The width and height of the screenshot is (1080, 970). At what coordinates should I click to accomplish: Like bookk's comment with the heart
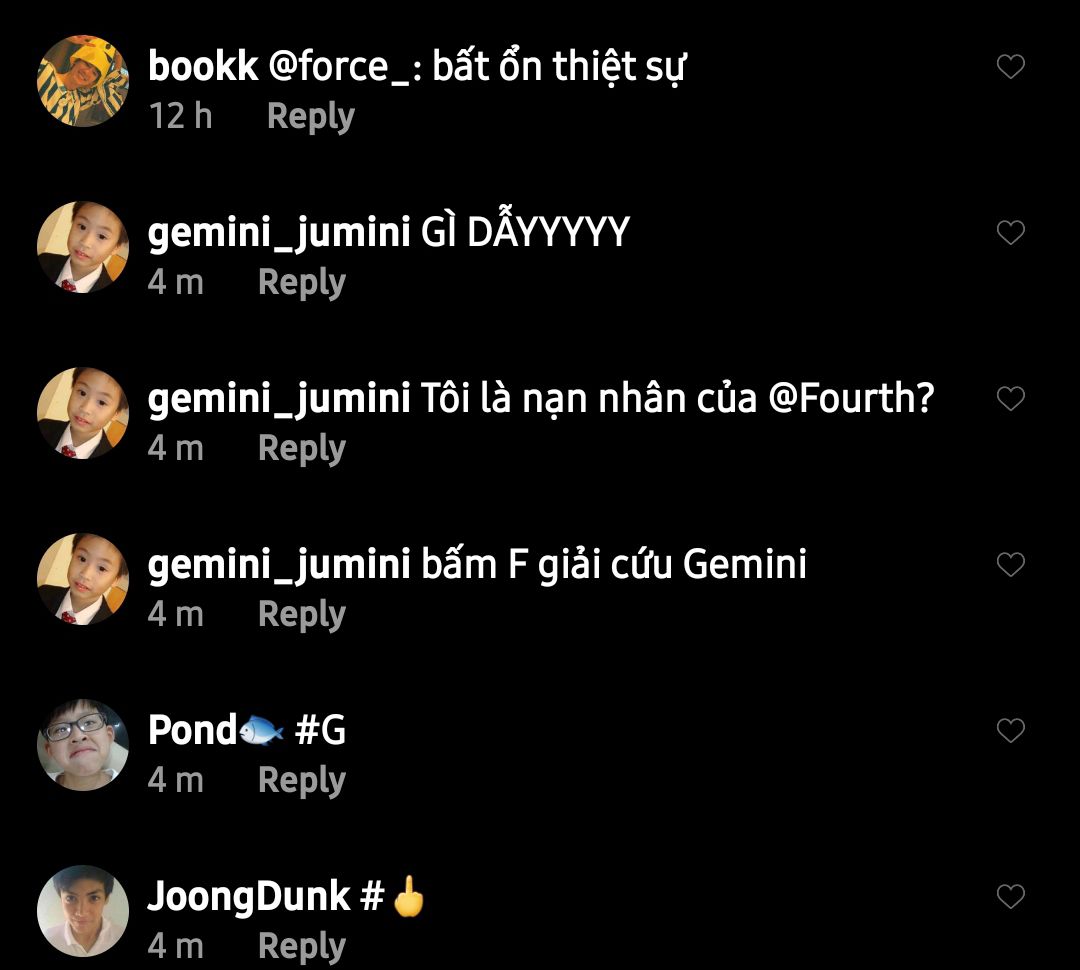(x=1011, y=67)
